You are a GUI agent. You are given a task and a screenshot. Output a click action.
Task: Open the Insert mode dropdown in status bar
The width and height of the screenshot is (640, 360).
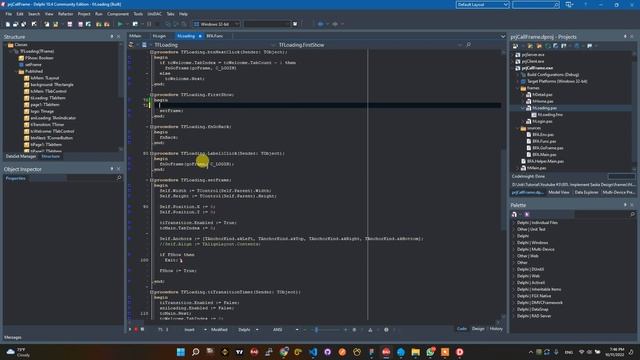coord(205,329)
